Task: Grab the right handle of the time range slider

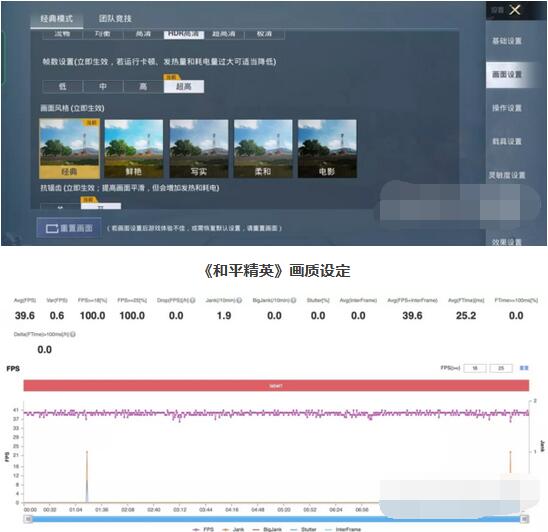Action: tap(525, 519)
